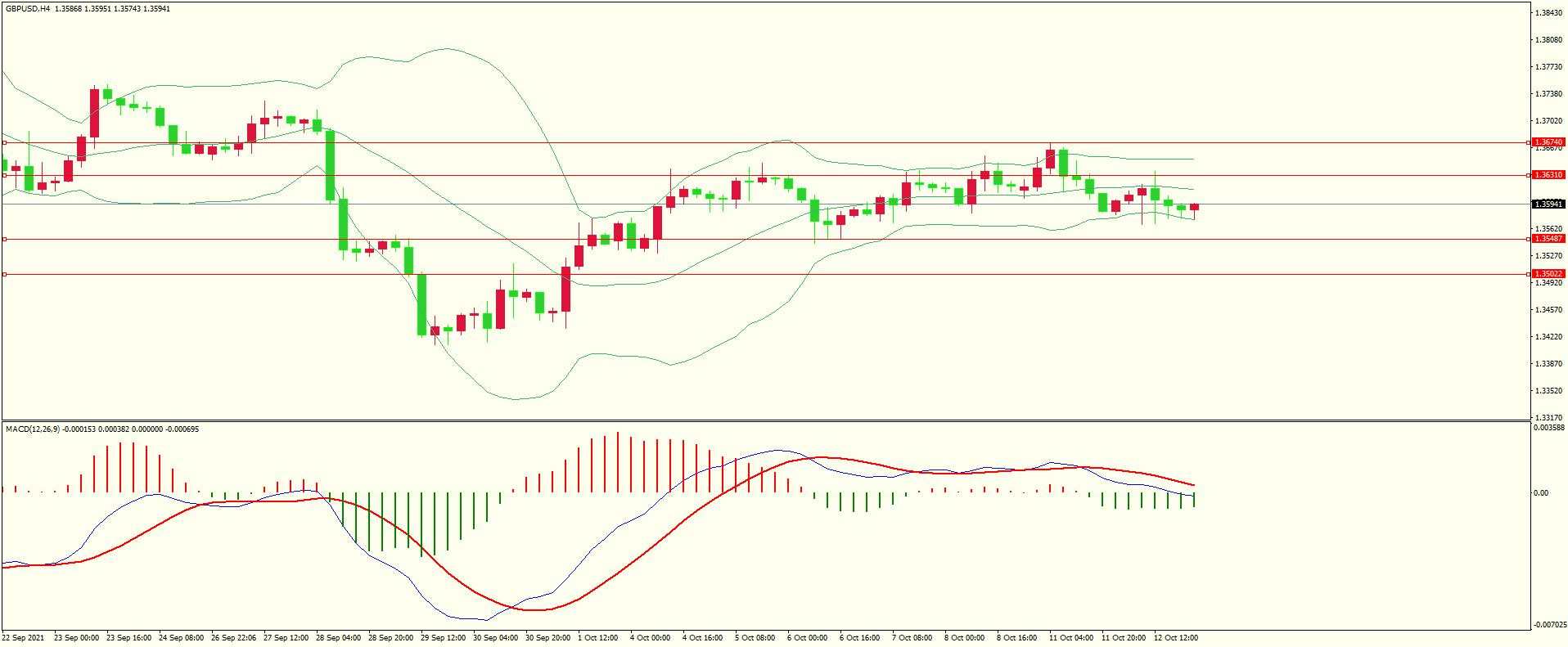This screenshot has height=647, width=1568.
Task: Click the 23 Sep 16:00 time label
Action: pos(128,637)
